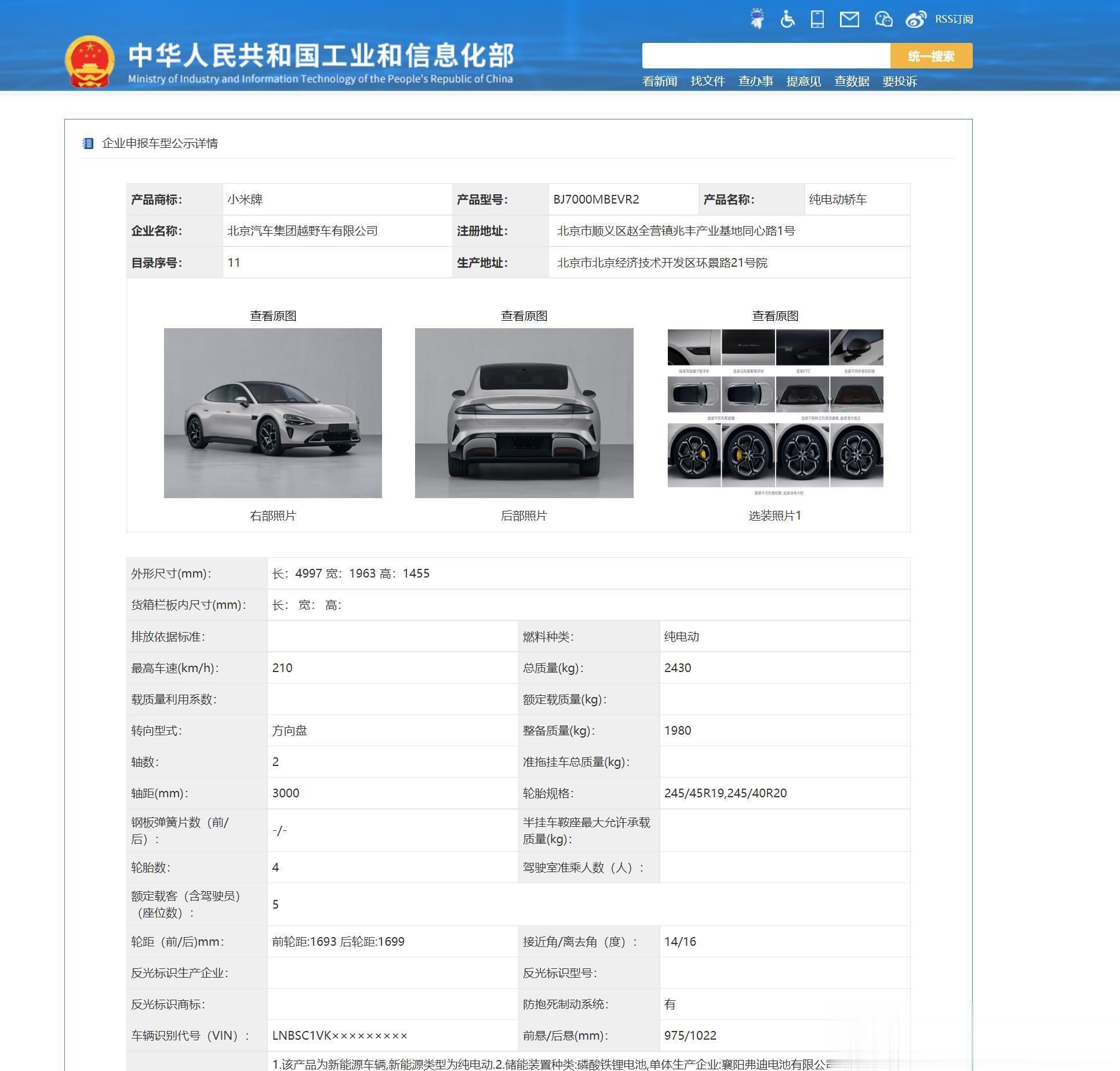The image size is (1120, 1071).
Task: Select the catalog number 11
Action: [234, 263]
